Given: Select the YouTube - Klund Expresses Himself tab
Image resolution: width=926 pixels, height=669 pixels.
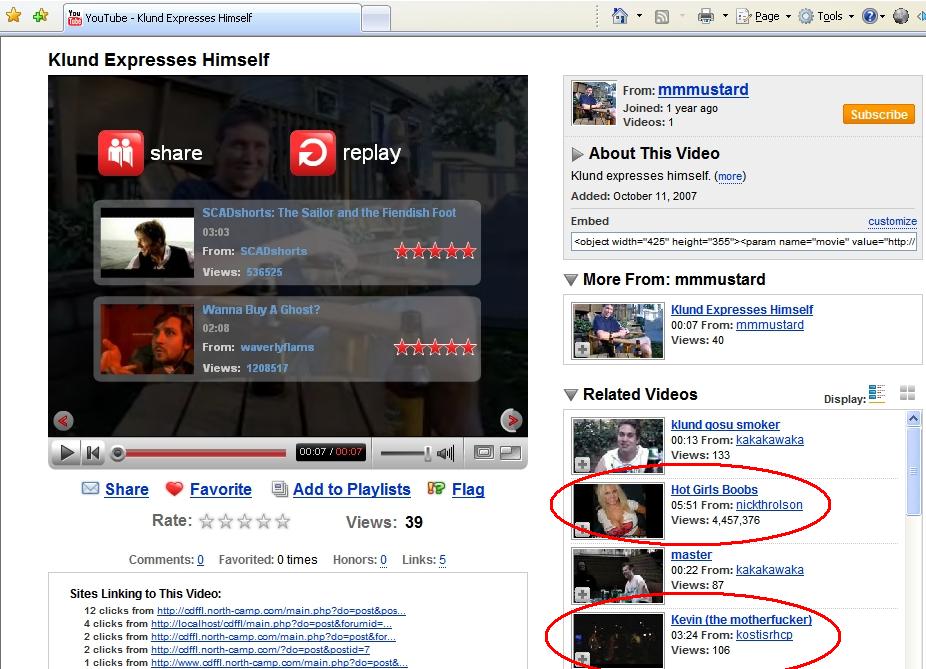Looking at the screenshot, I should (213, 18).
